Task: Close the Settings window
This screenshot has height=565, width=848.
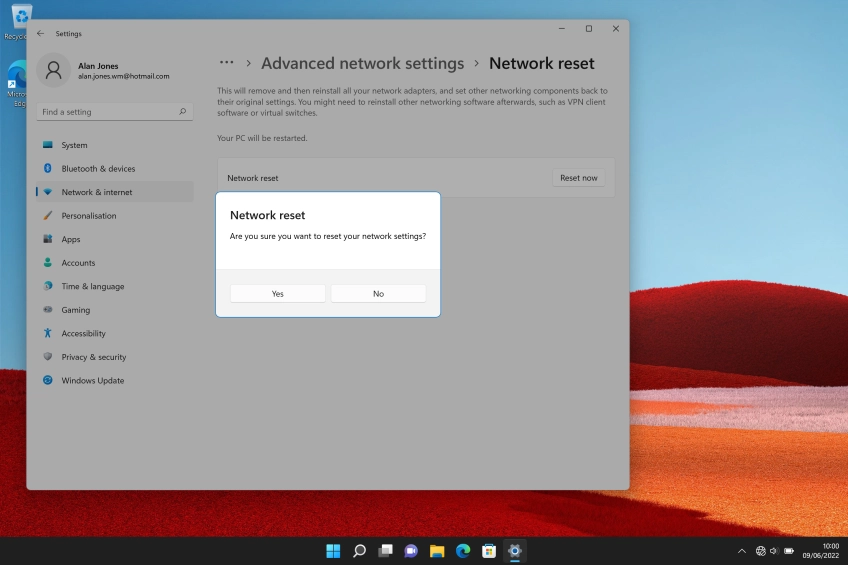Action: [x=615, y=29]
